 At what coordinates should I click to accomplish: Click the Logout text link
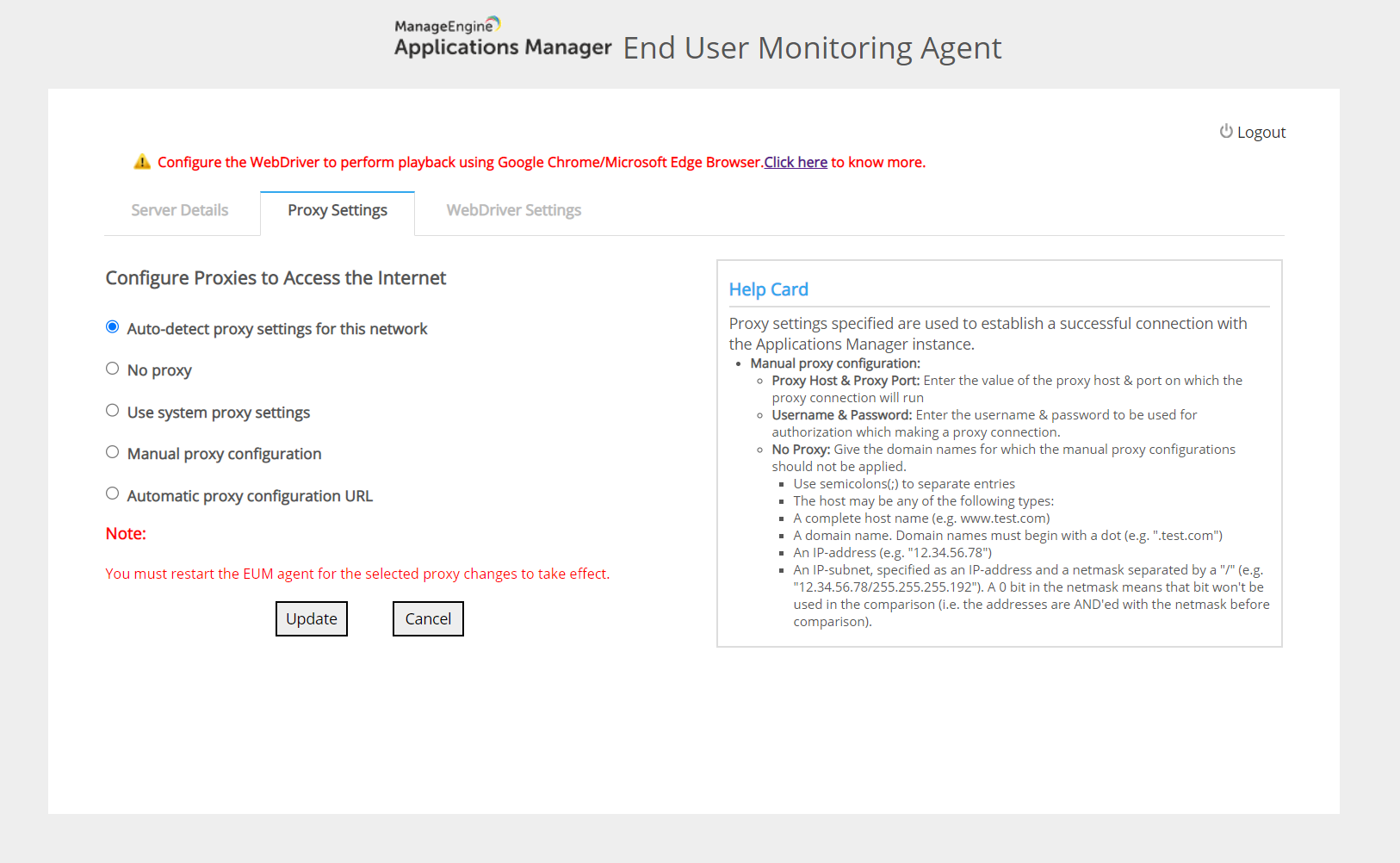[1261, 132]
